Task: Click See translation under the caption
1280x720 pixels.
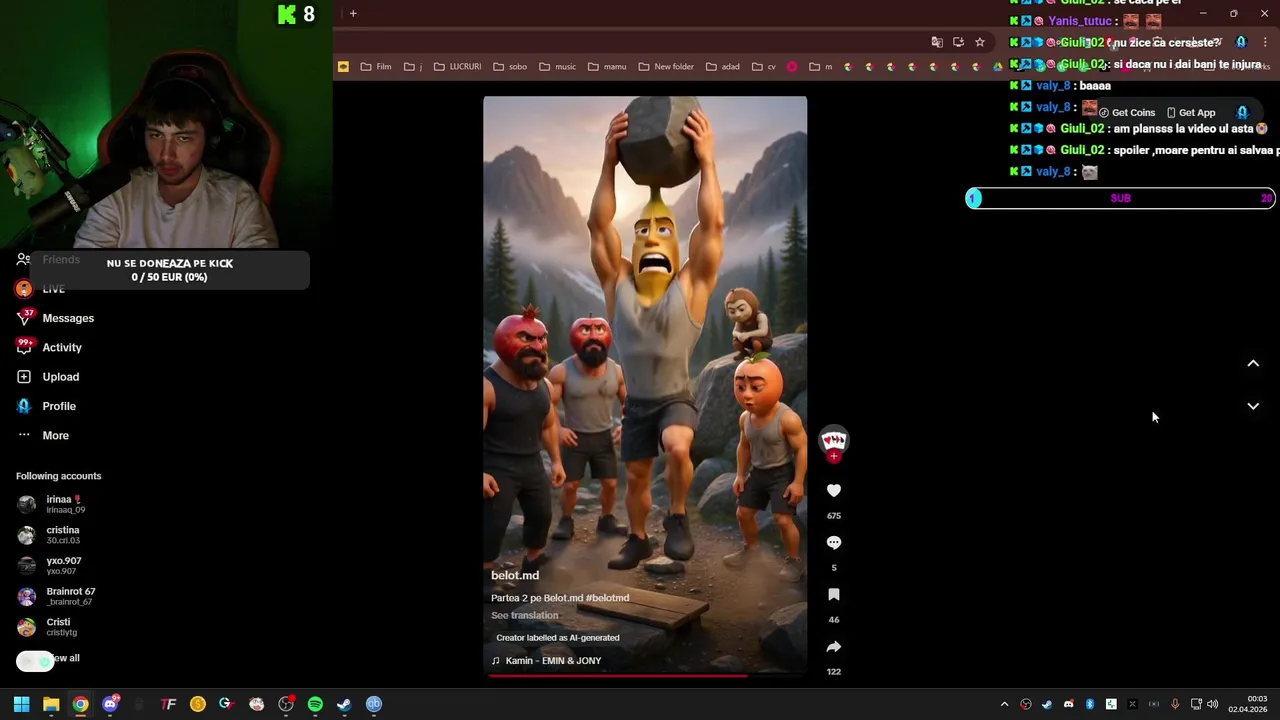Action: point(525,615)
